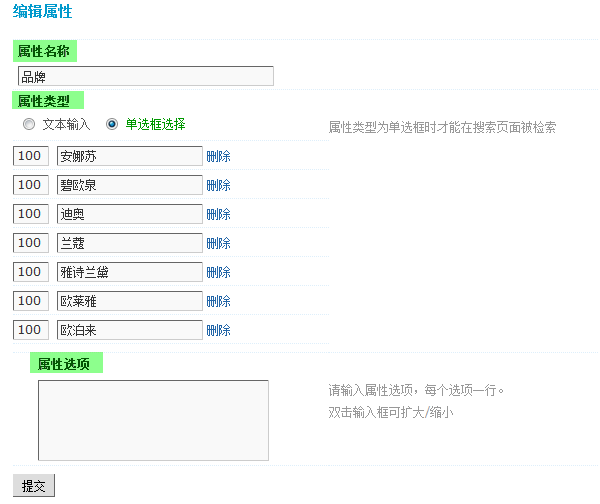Click the 欧莱雅 name field
600x504 pixels.
click(130, 302)
